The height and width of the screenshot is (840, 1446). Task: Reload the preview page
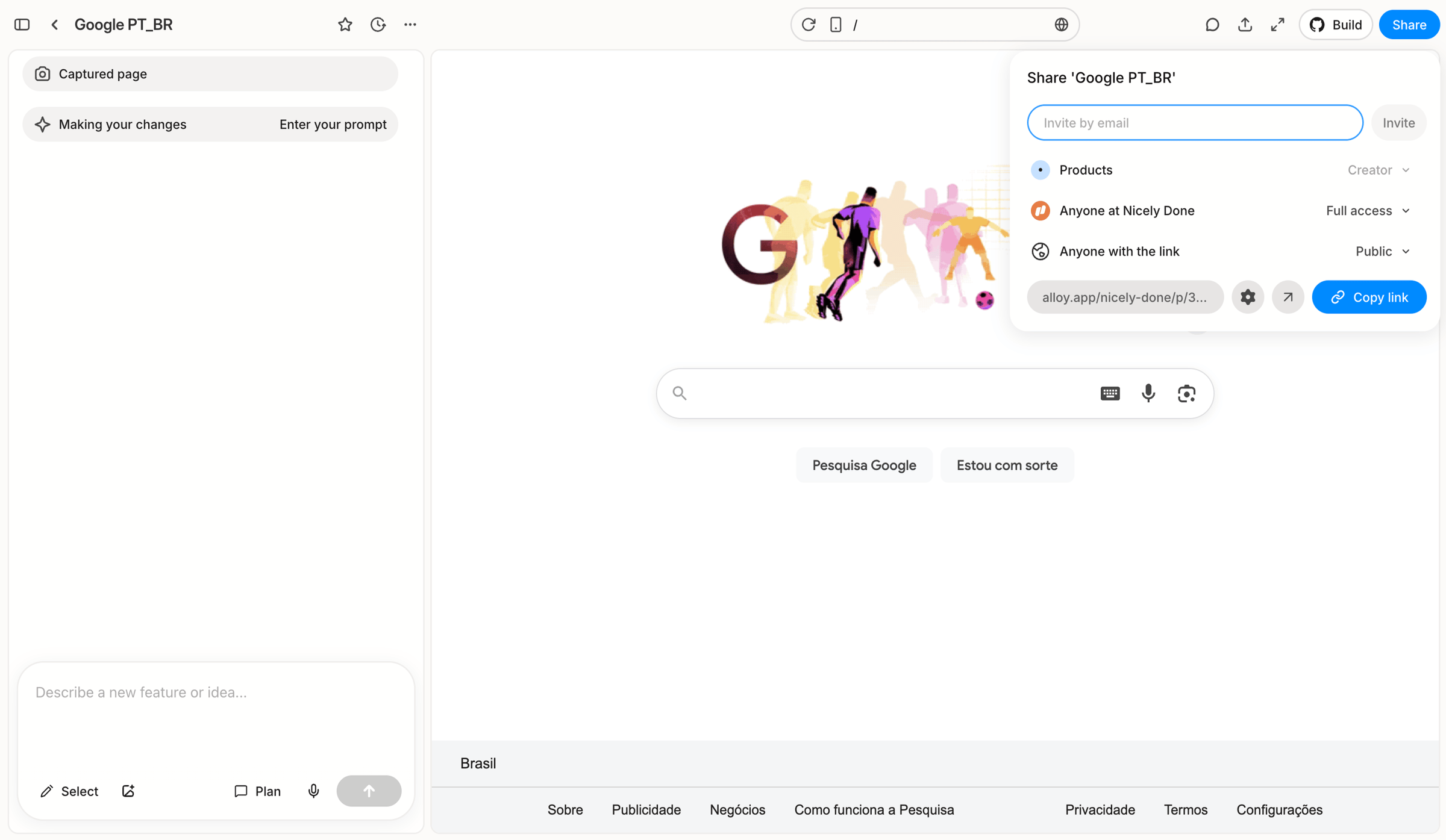(809, 25)
